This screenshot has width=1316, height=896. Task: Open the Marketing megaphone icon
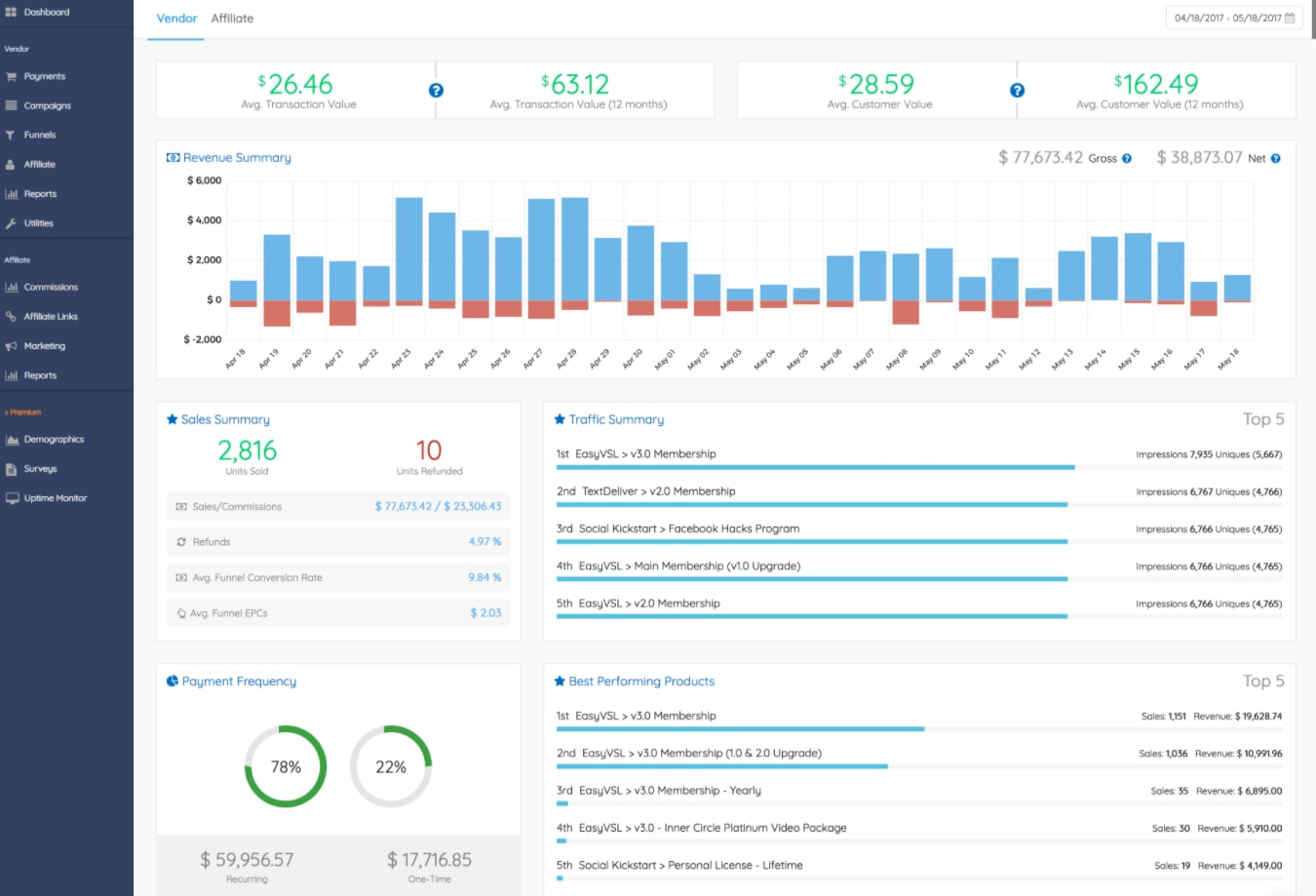tap(12, 346)
